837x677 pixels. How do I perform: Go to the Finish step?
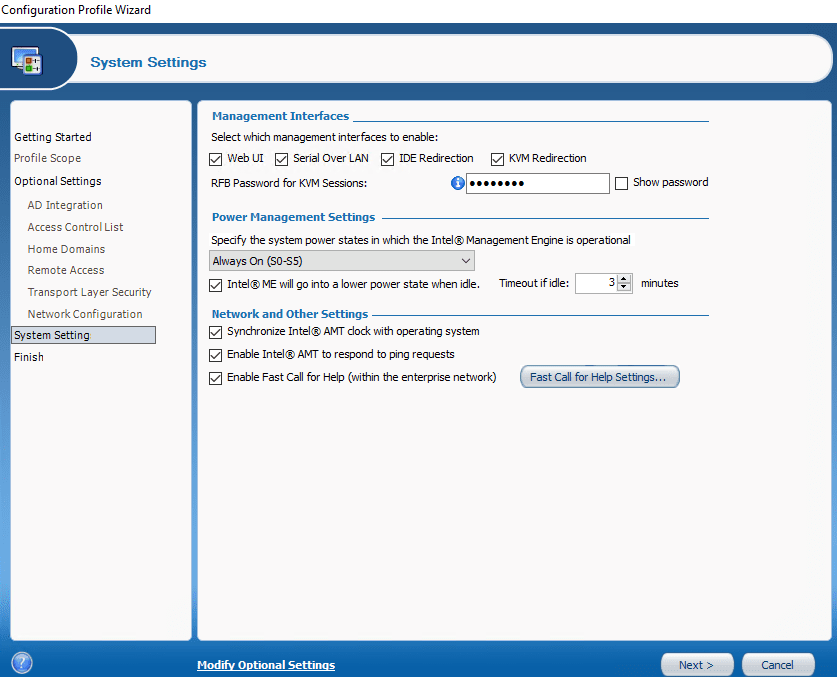coord(29,357)
